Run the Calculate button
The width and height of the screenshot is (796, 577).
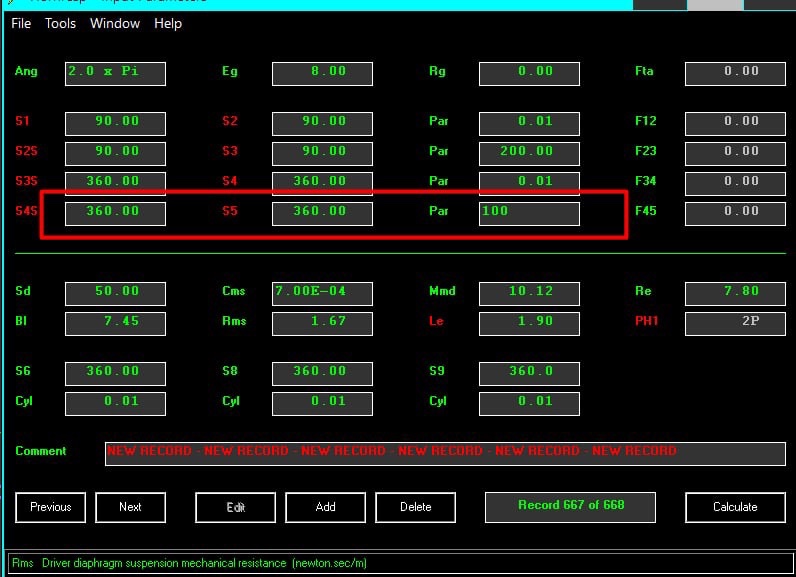[735, 507]
